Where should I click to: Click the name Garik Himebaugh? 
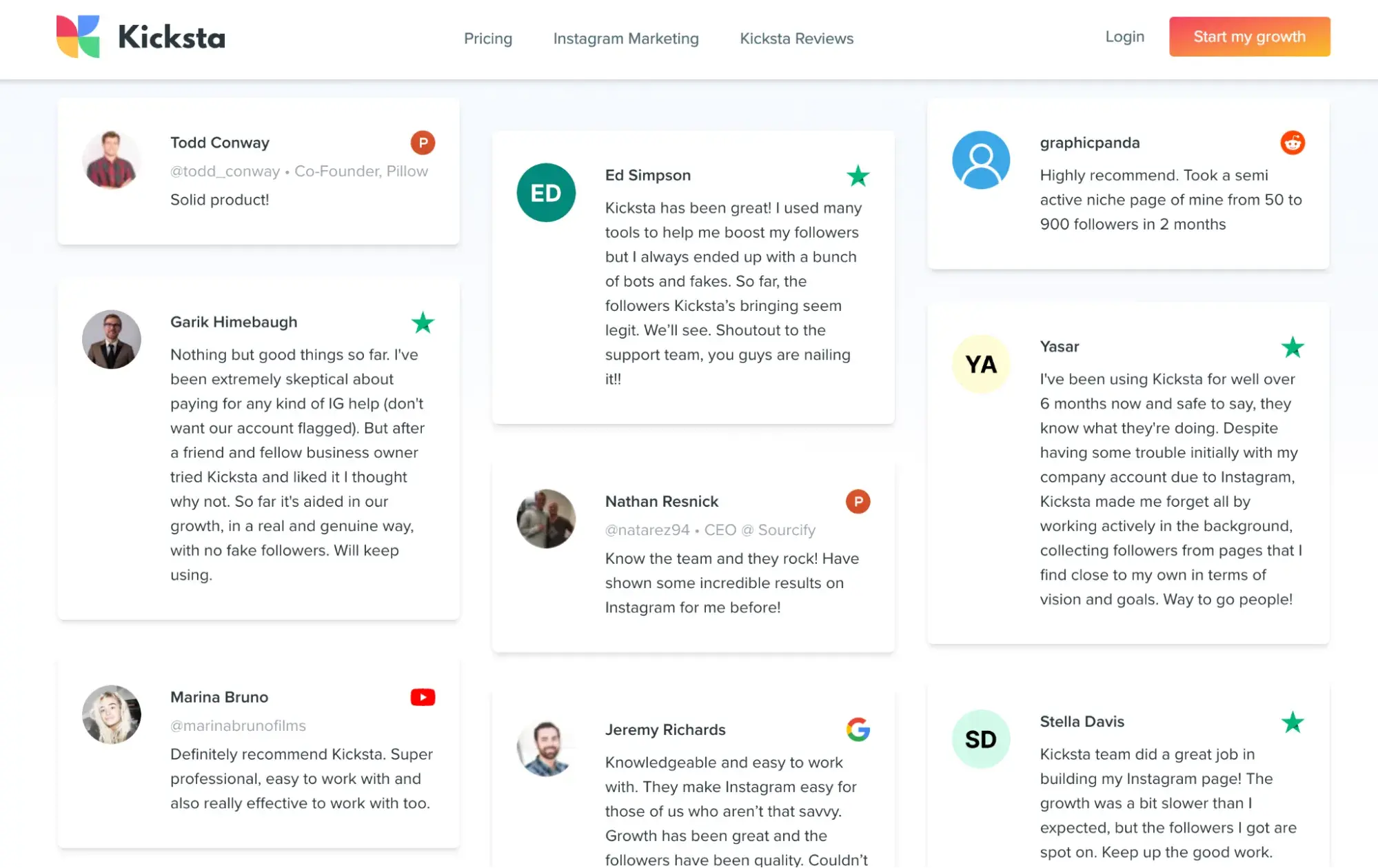pos(234,322)
